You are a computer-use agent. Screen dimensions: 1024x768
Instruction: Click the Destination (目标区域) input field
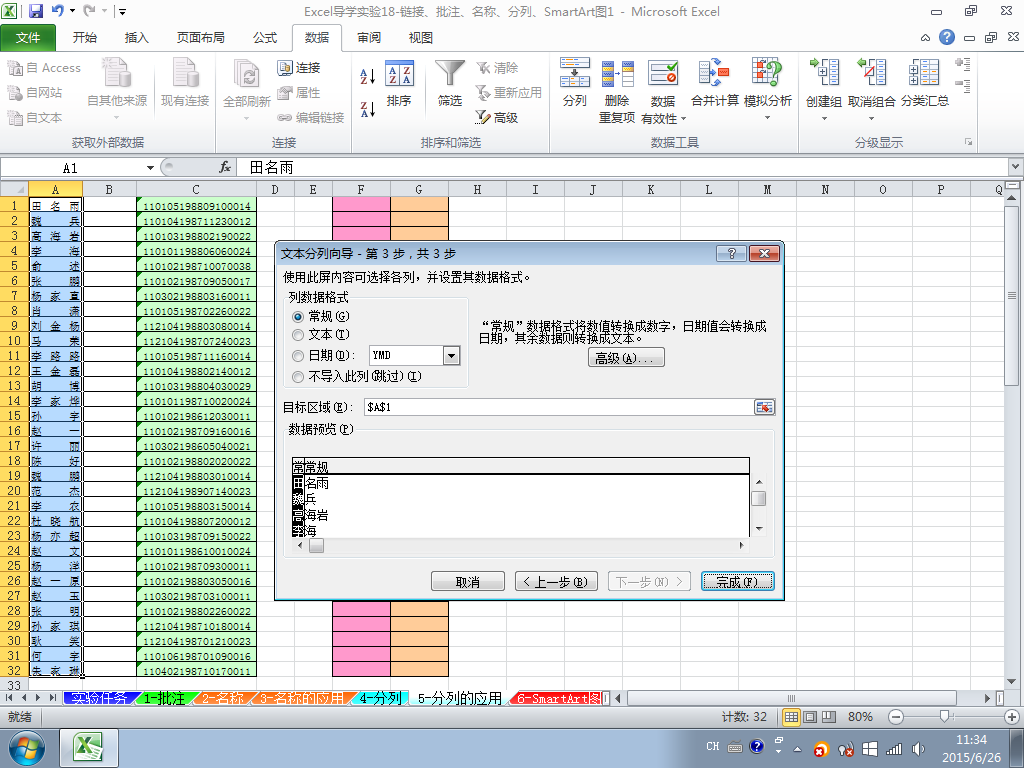(558, 407)
